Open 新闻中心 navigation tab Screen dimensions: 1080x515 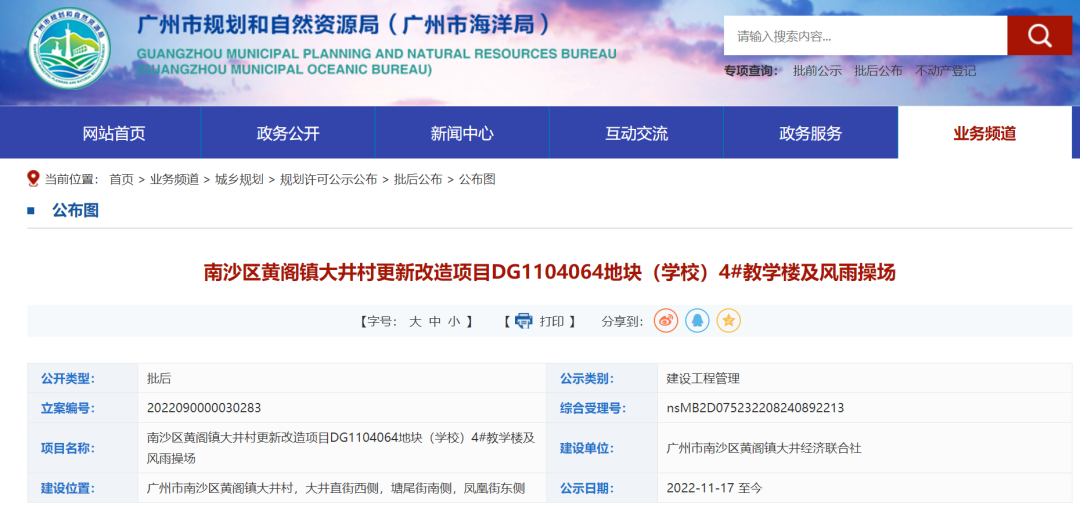click(x=462, y=134)
